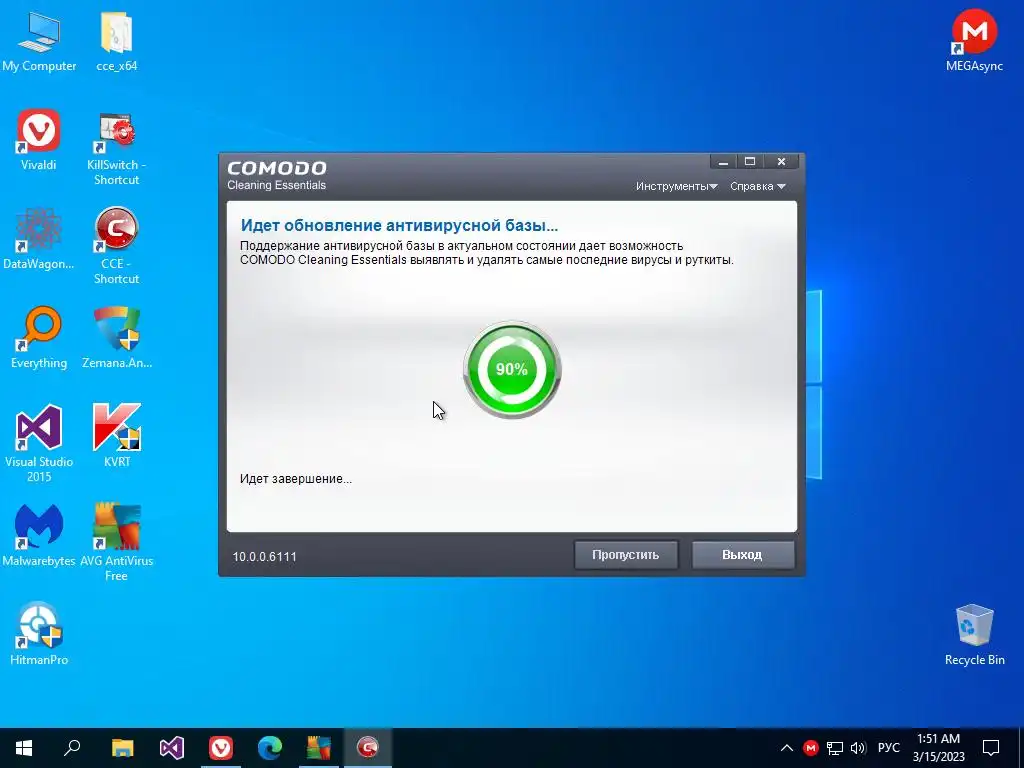Close the Comodo Cleaning Essentials window

781,162
